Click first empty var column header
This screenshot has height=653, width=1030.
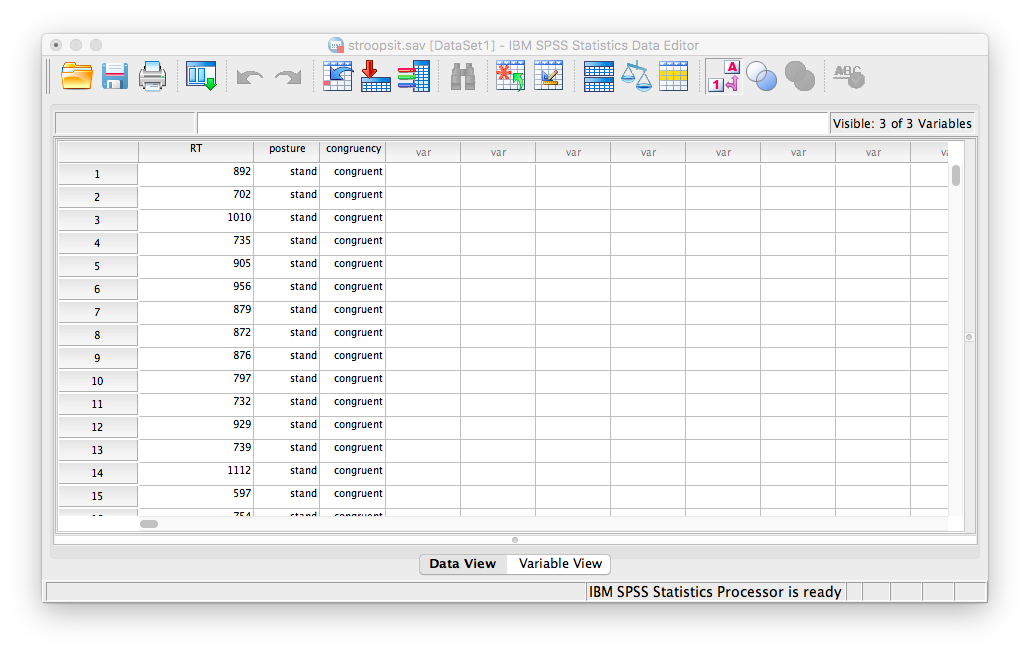[423, 152]
